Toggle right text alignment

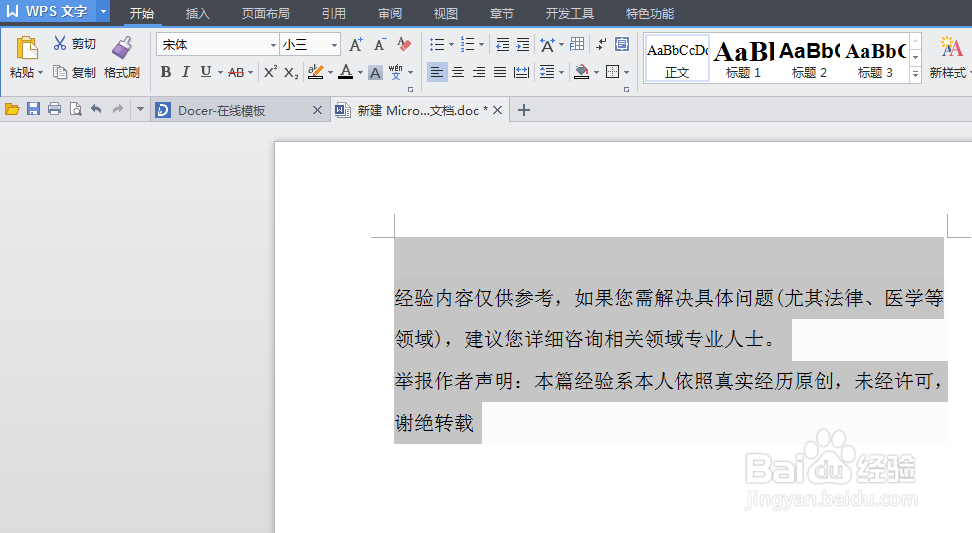coord(479,73)
